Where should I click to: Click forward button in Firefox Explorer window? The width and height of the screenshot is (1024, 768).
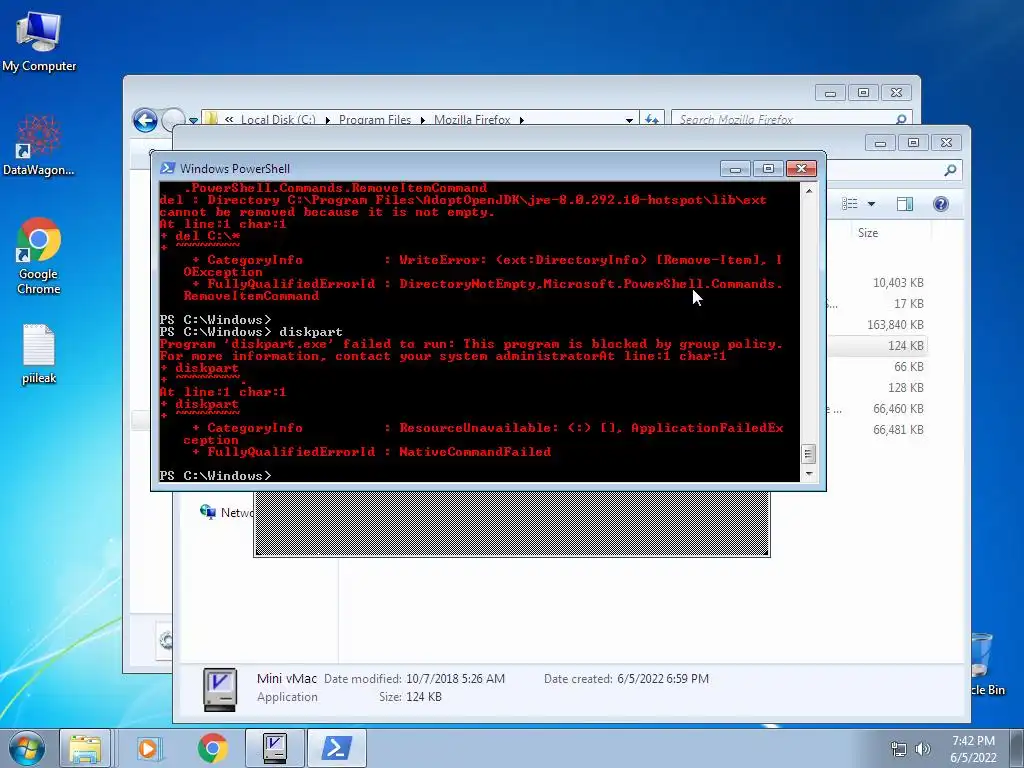click(x=173, y=120)
